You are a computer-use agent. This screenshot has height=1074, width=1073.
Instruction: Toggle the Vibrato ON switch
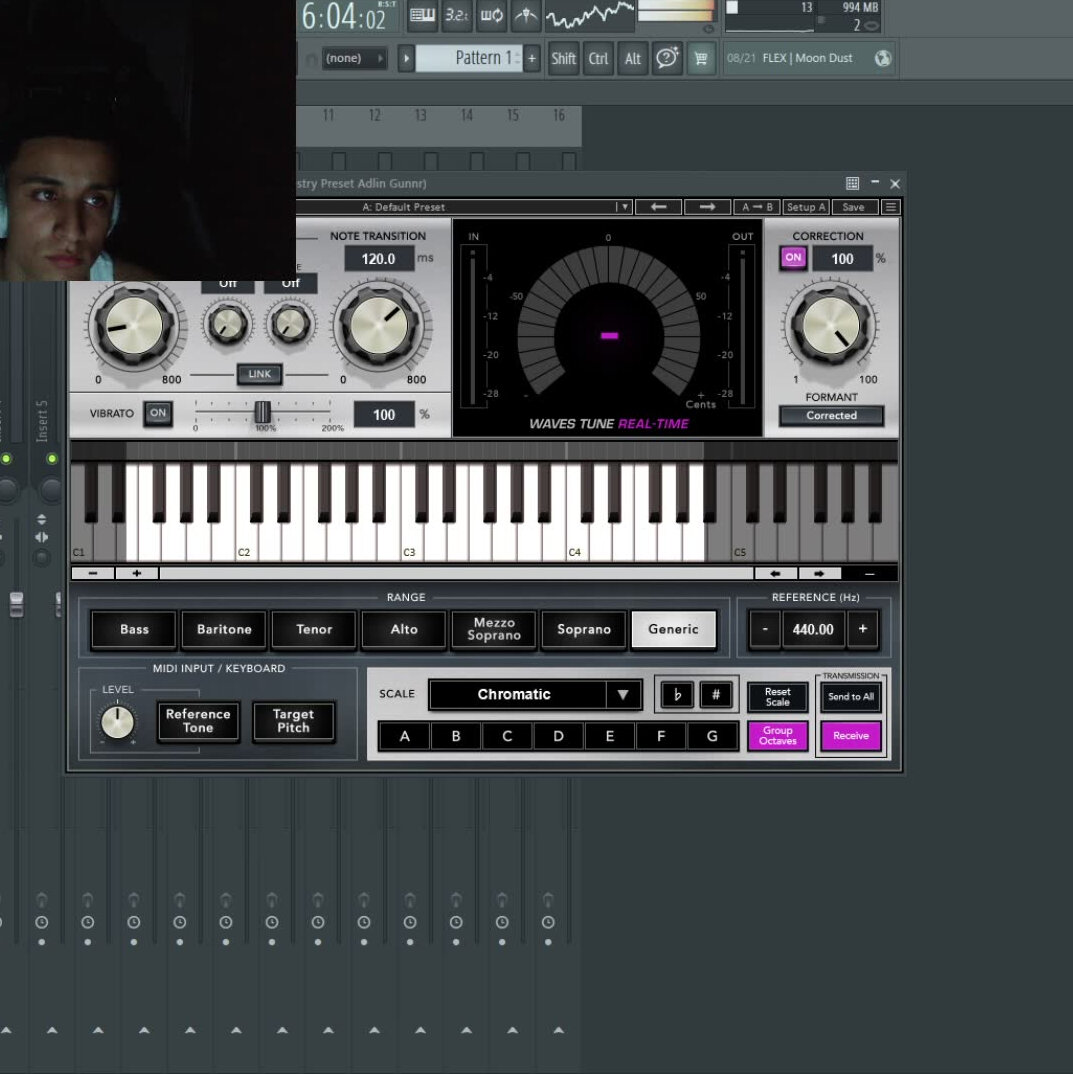158,414
